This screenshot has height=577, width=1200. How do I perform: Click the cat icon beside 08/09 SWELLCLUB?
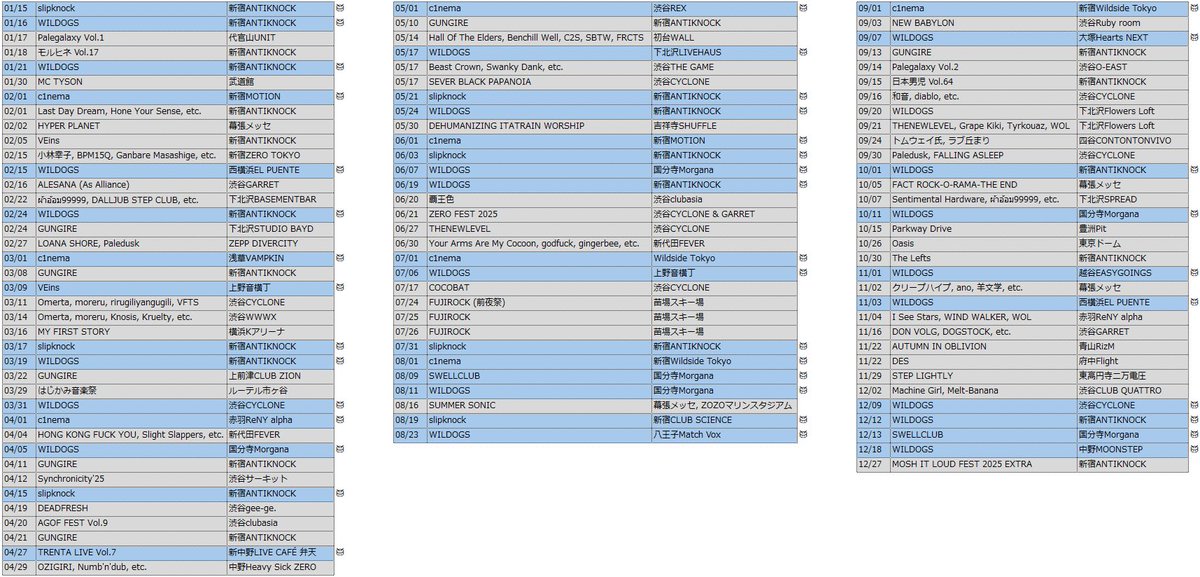(x=803, y=376)
